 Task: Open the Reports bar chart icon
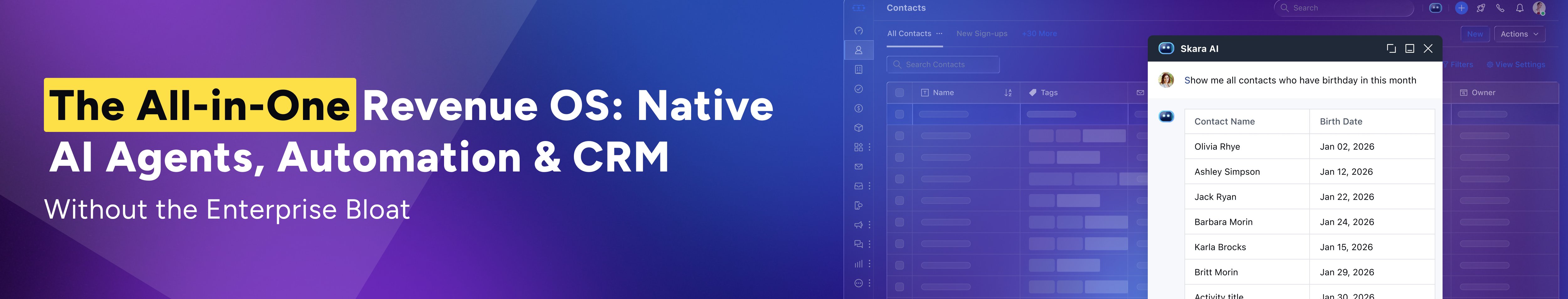(858, 264)
